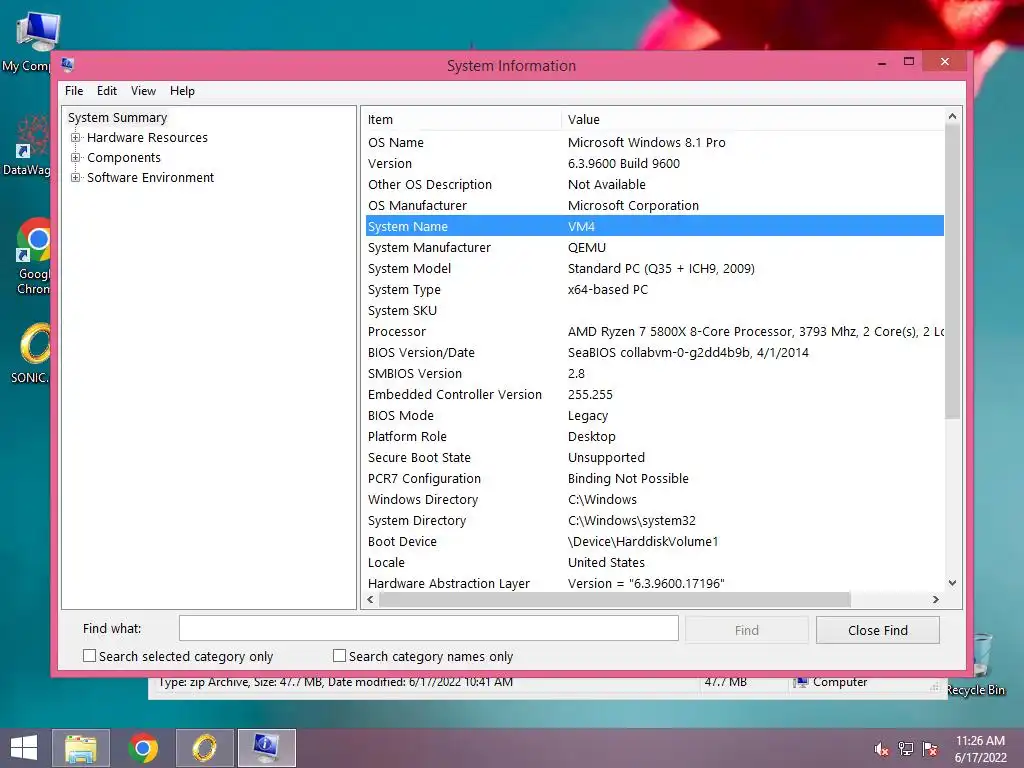
Task: Switch to Chrome in the taskbar
Action: [x=142, y=748]
